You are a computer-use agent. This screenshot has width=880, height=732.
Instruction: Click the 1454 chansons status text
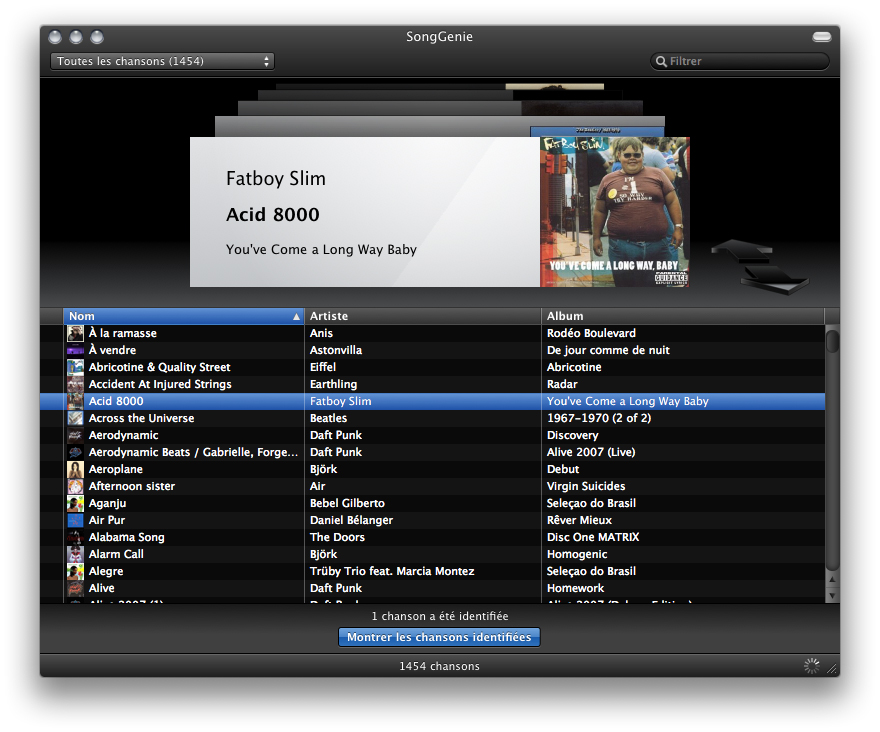pyautogui.click(x=439, y=666)
